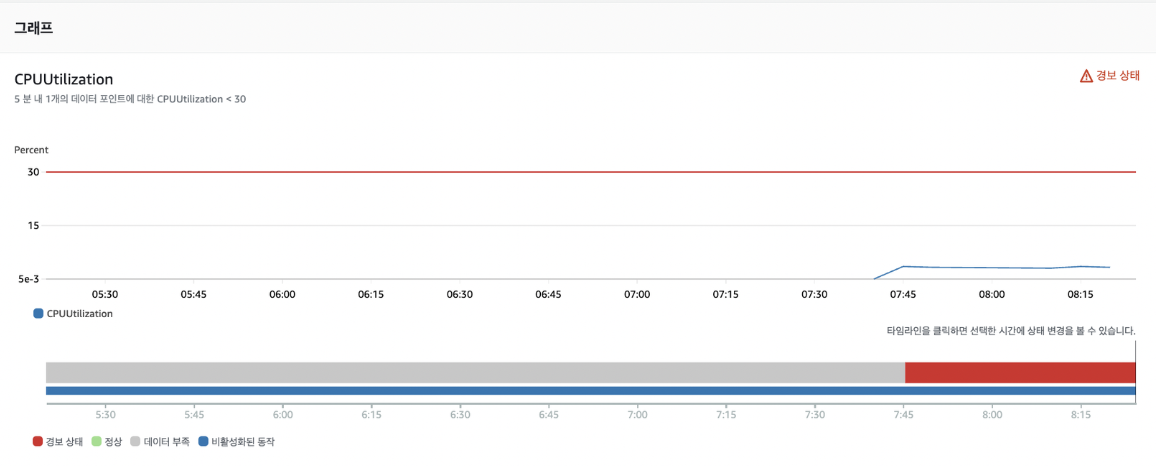Click the 05:30 label on the chart x-axis
Image resolution: width=1156 pixels, height=466 pixels.
[105, 293]
